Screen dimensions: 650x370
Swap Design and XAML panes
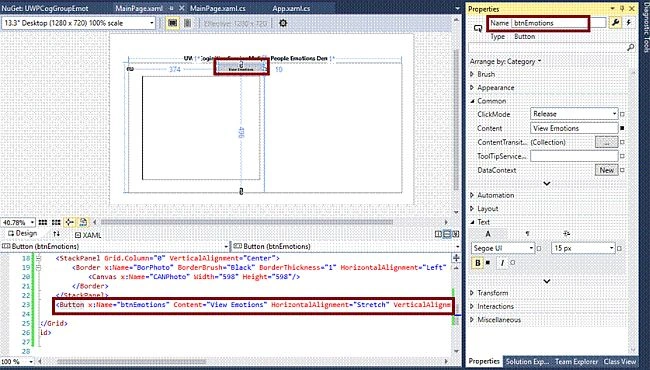[x=57, y=234]
